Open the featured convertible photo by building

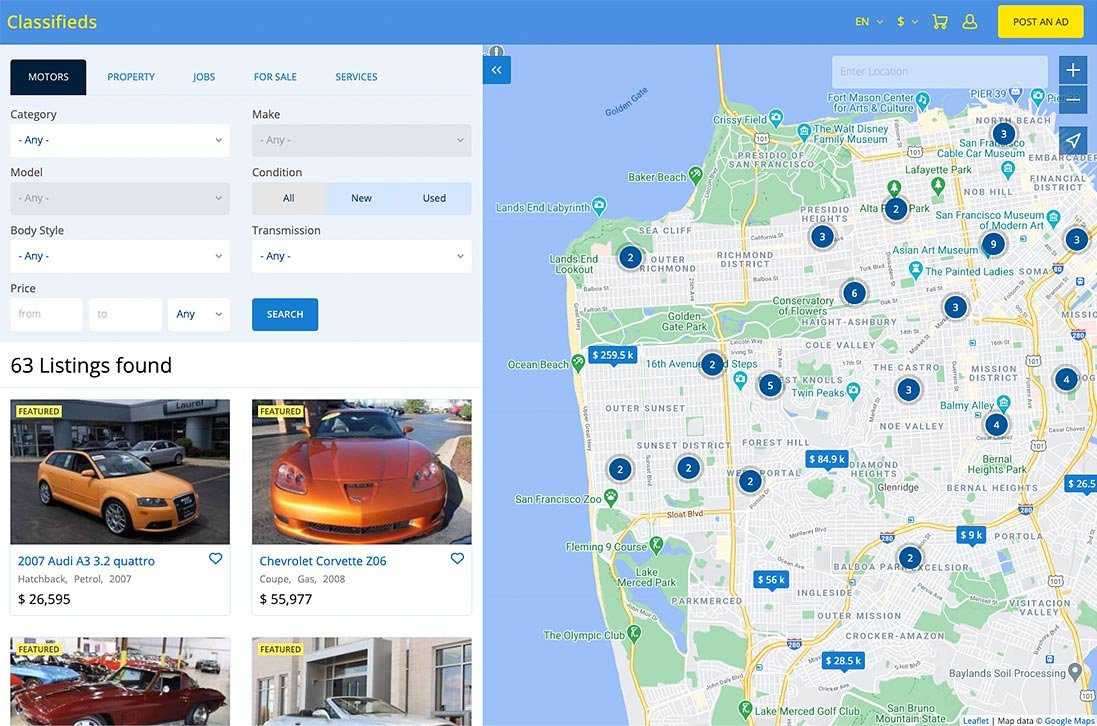[x=362, y=681]
